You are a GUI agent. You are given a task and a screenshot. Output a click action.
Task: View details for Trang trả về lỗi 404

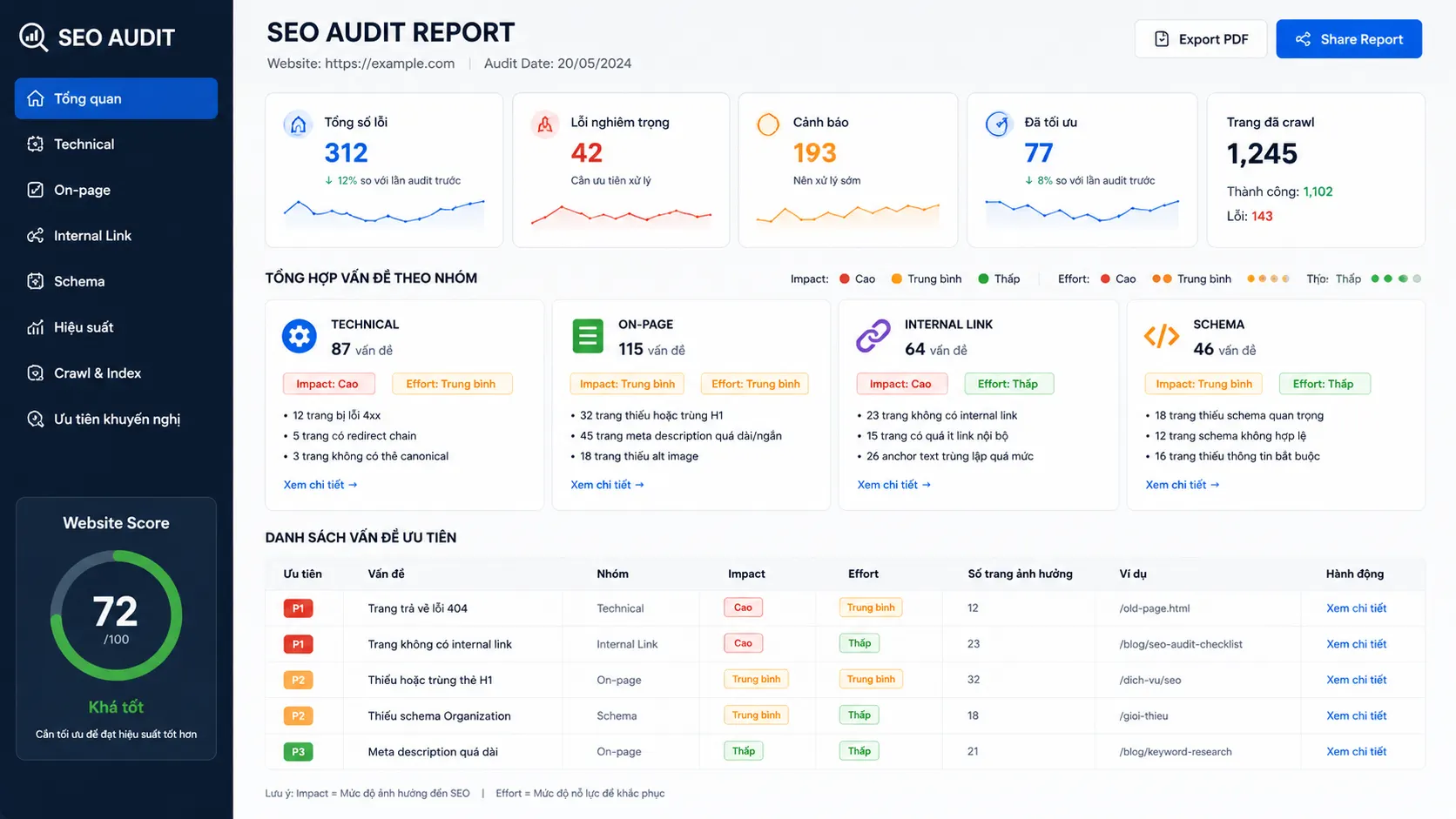click(x=1356, y=608)
